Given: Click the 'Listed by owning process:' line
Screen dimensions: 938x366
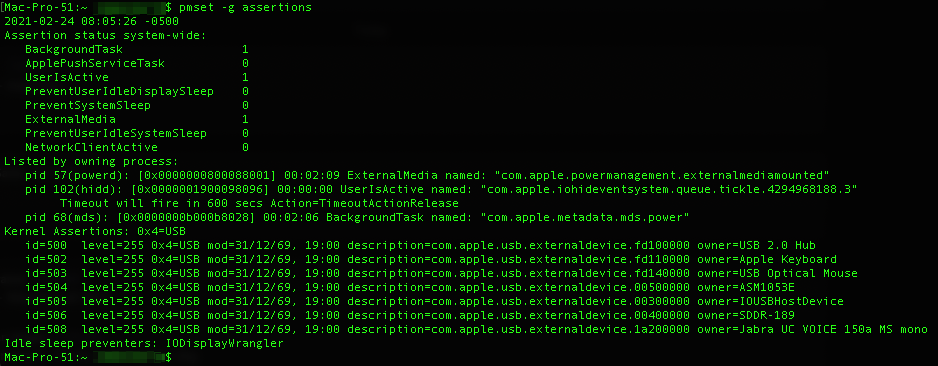Looking at the screenshot, I should point(91,161).
